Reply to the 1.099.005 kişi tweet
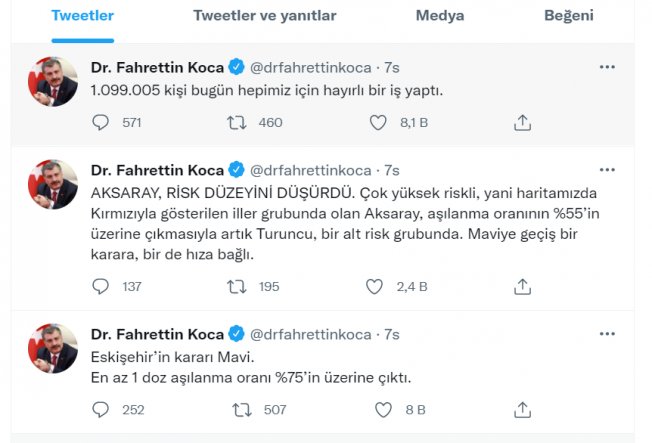652x443 pixels. click(100, 123)
